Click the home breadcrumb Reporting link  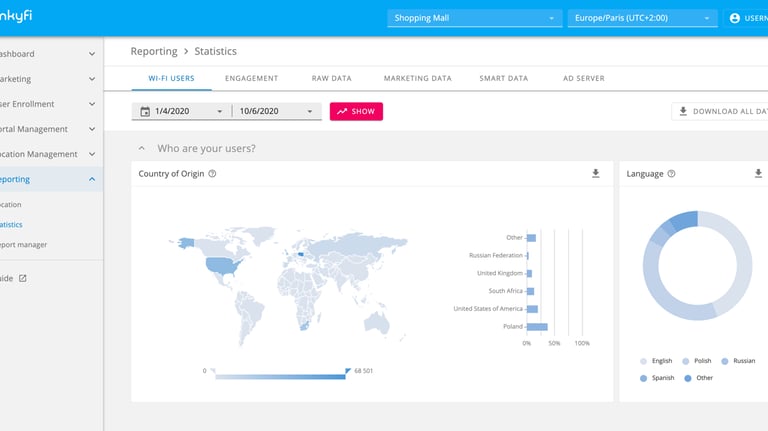click(153, 51)
